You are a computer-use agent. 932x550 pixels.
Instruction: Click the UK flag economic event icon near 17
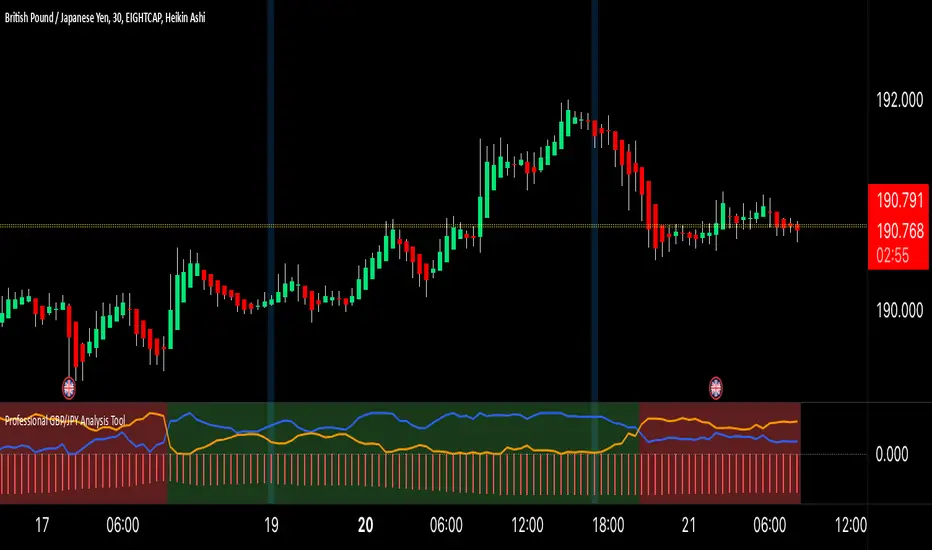69,388
